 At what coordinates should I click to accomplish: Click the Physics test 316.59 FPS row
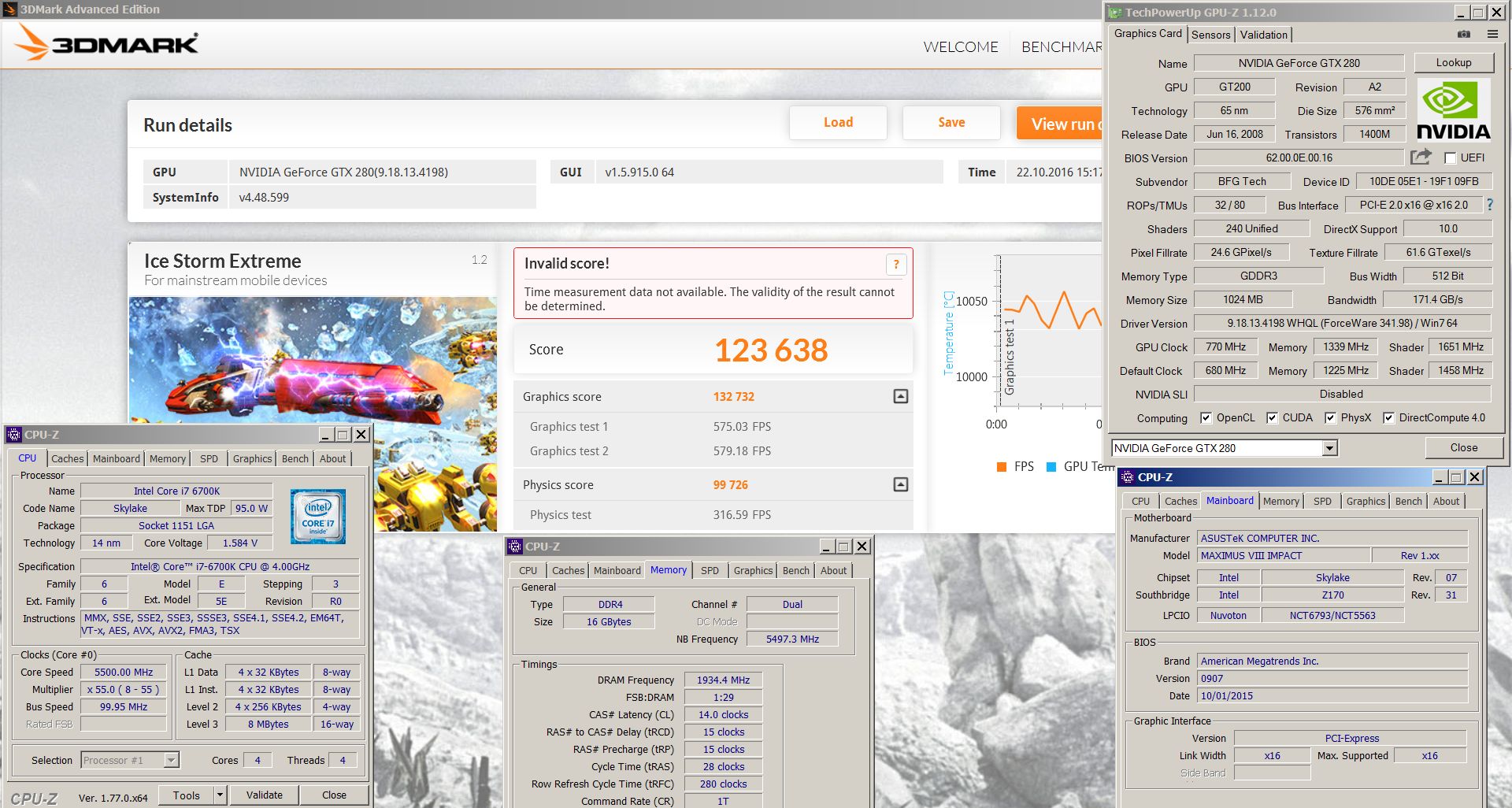[x=713, y=514]
